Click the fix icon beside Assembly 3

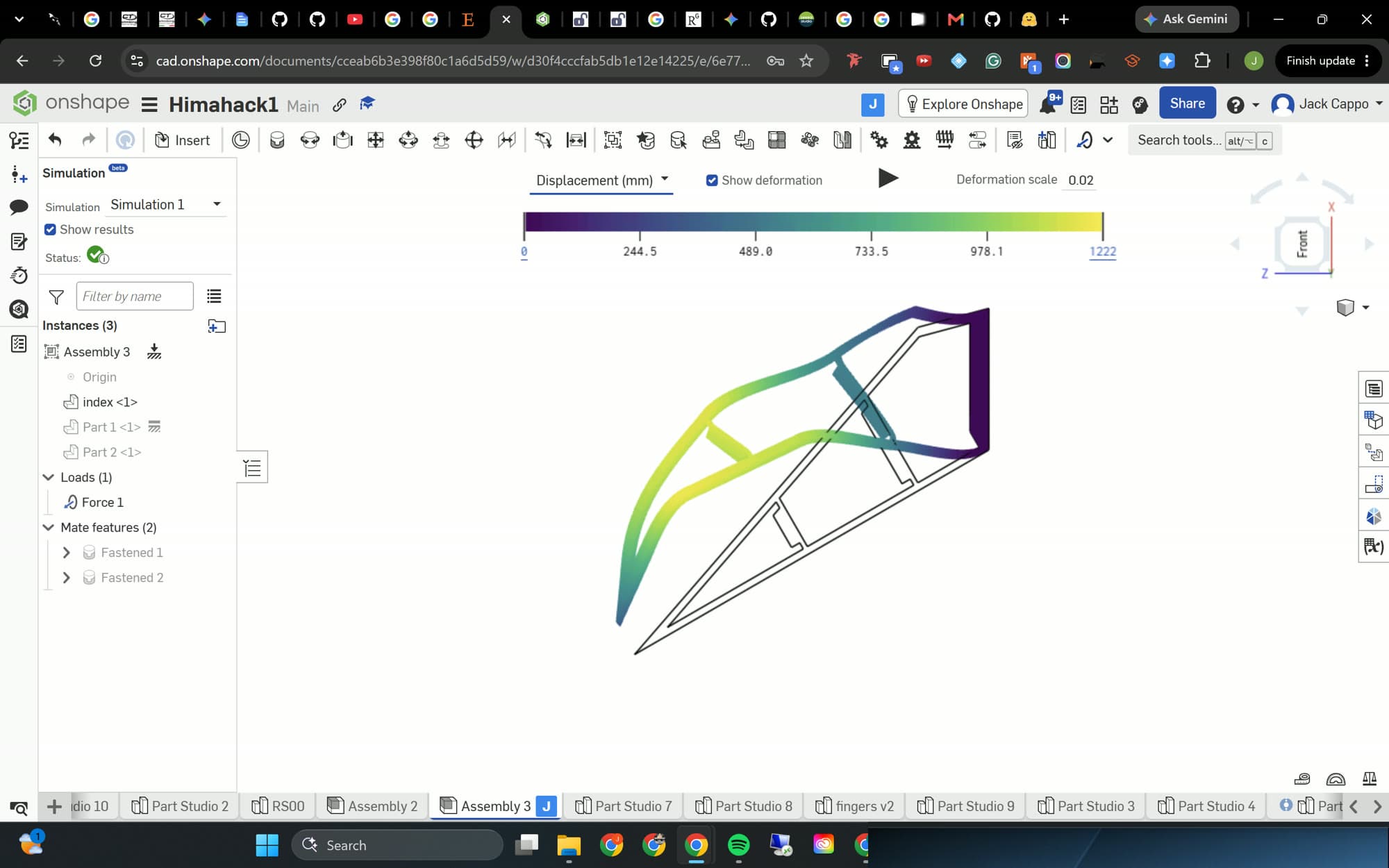(154, 351)
